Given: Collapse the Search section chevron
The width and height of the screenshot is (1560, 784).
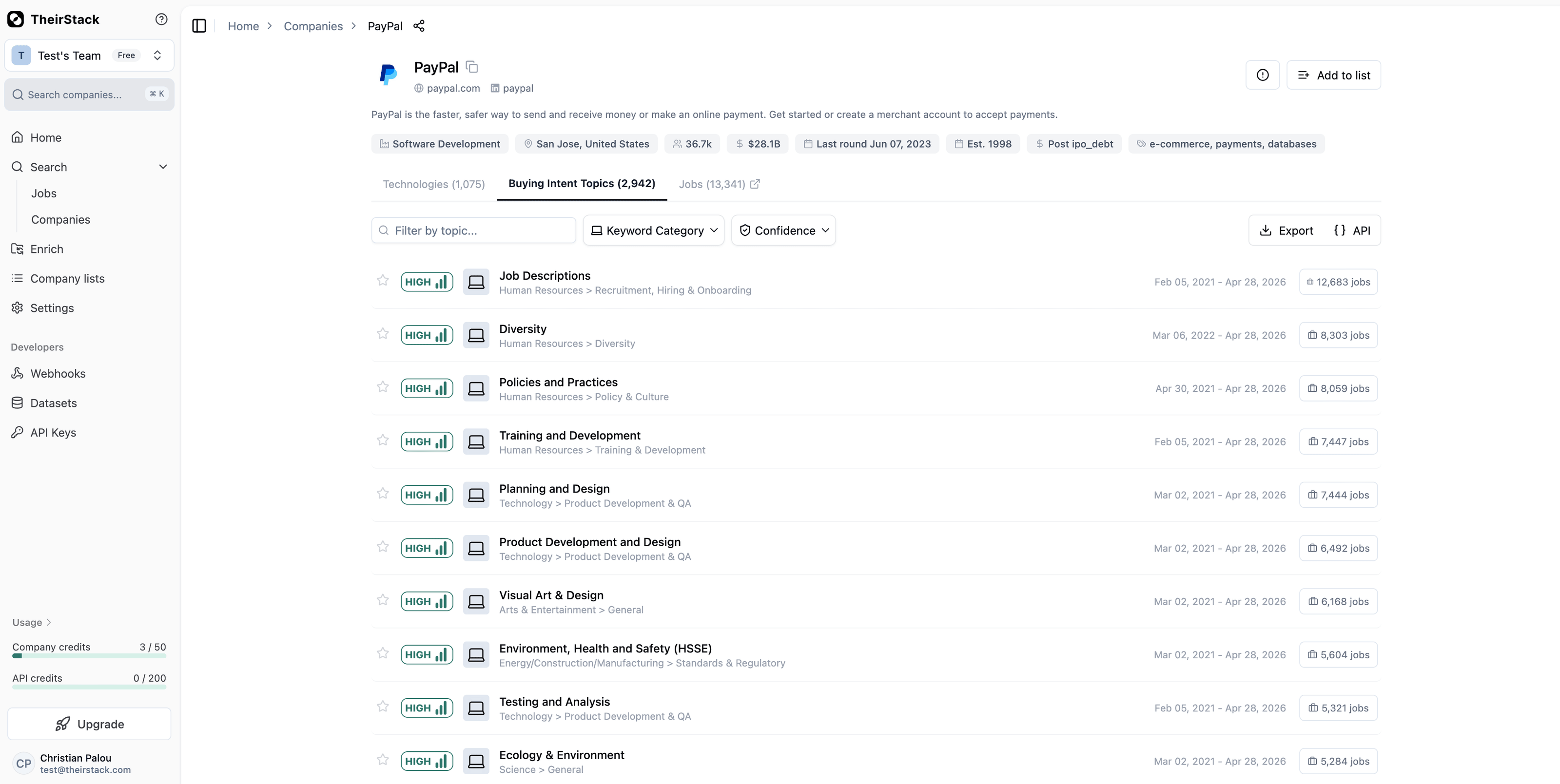Looking at the screenshot, I should point(163,167).
